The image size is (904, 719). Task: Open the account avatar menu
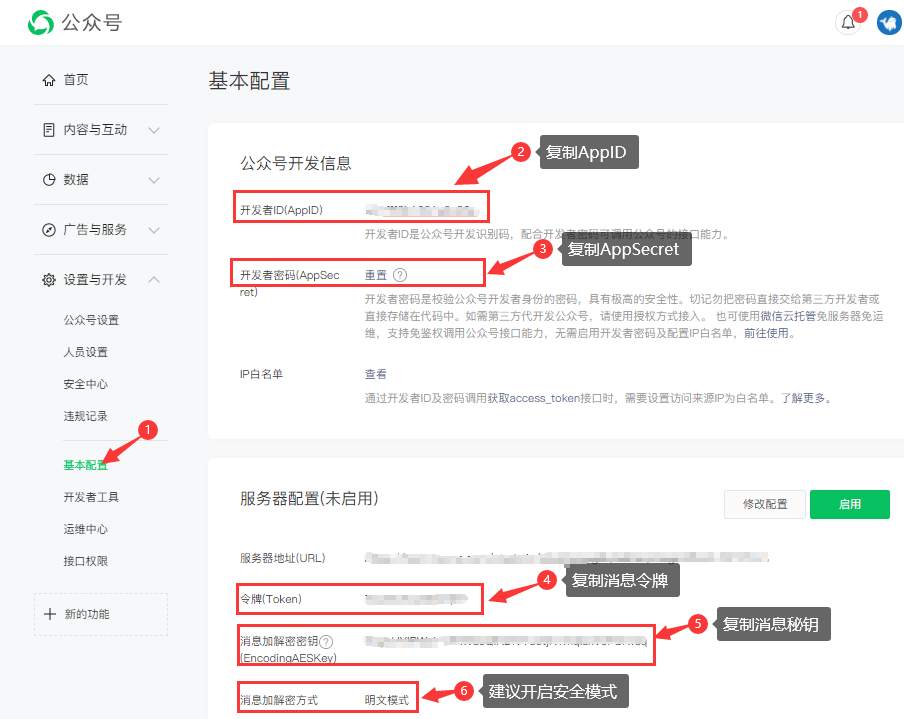[889, 22]
